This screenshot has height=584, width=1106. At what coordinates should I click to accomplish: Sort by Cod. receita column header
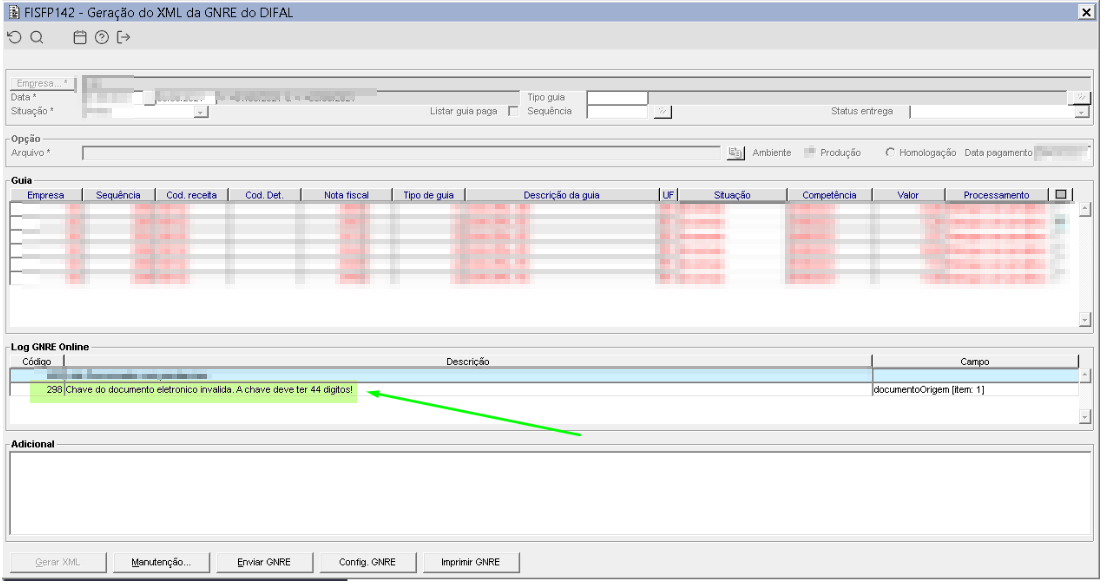pyautogui.click(x=192, y=195)
